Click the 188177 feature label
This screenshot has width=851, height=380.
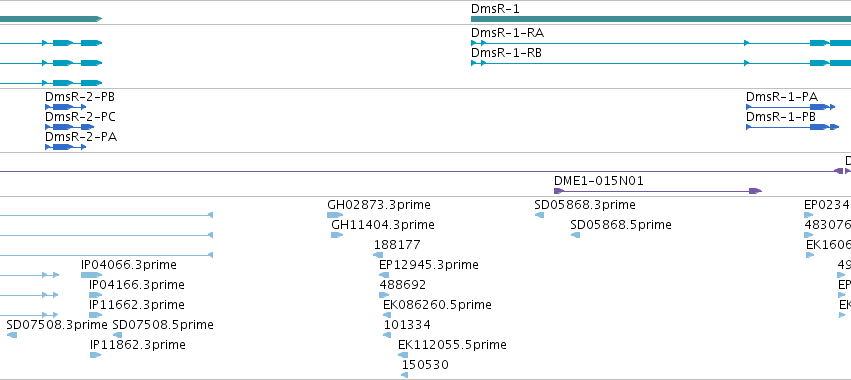point(397,245)
